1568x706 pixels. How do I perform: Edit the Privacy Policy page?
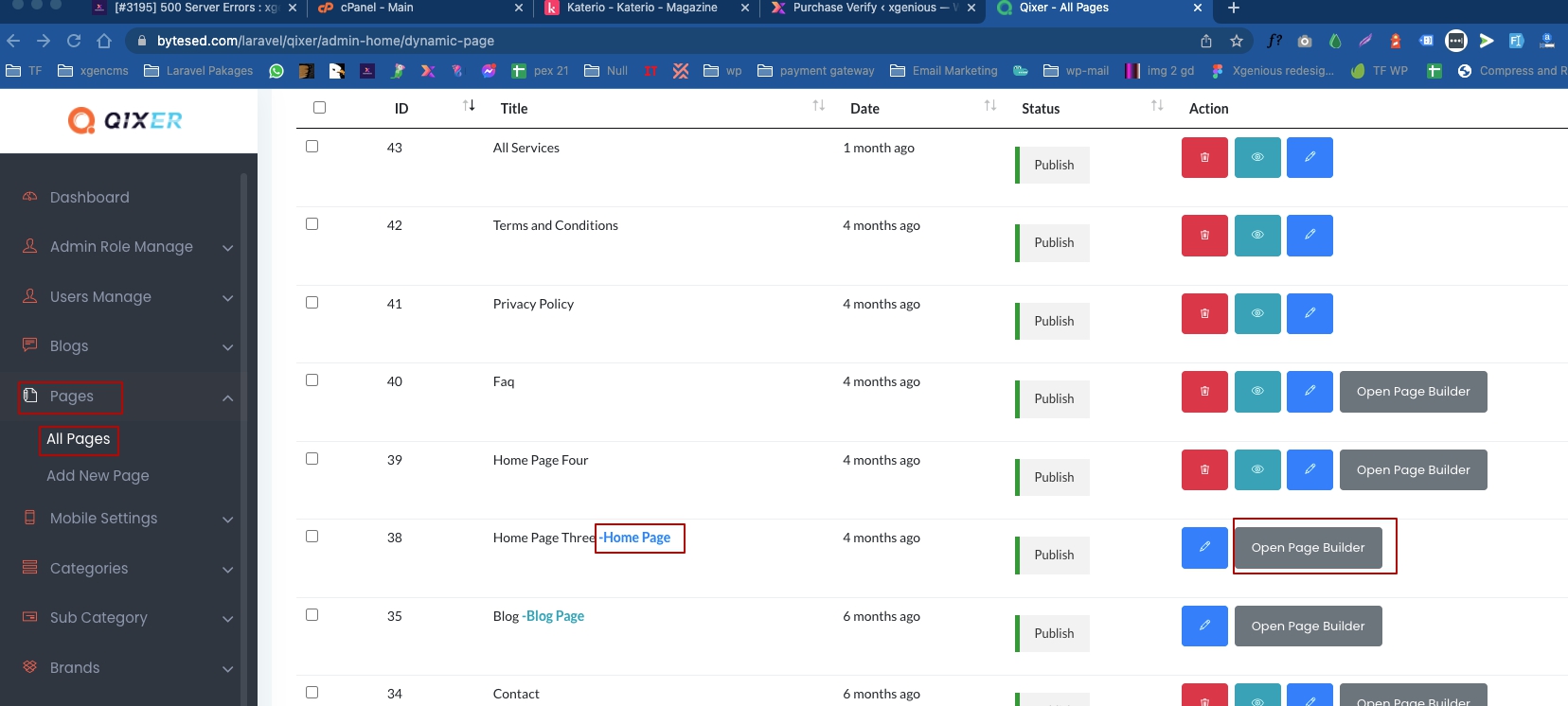coord(1310,313)
